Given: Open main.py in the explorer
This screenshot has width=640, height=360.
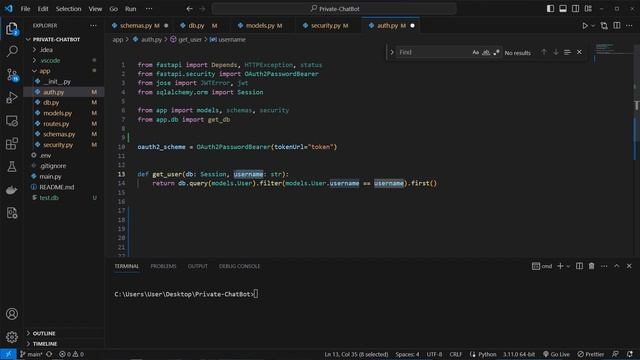Looking at the screenshot, I should coord(50,176).
